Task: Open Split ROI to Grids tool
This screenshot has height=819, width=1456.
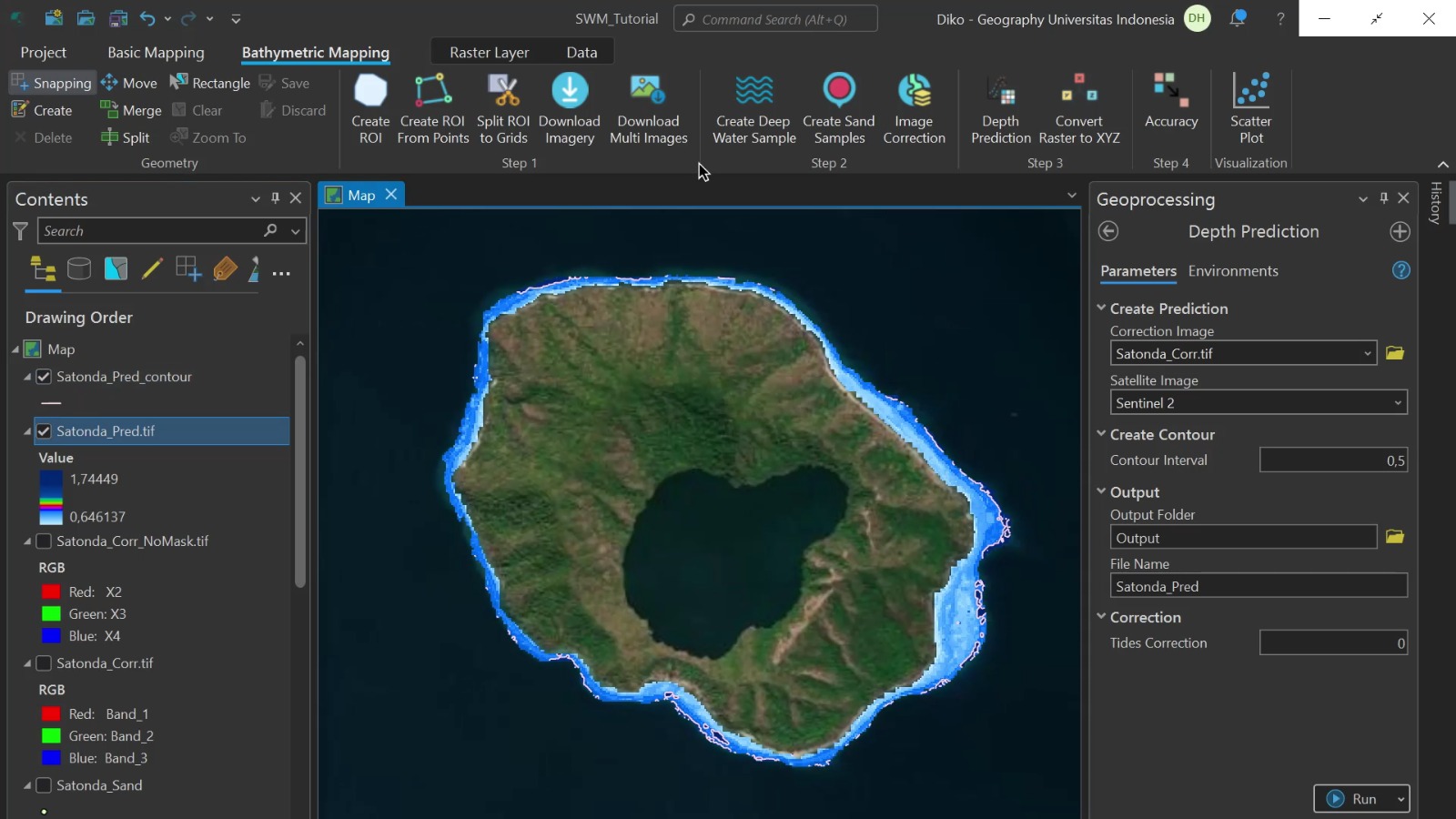Action: tap(503, 109)
